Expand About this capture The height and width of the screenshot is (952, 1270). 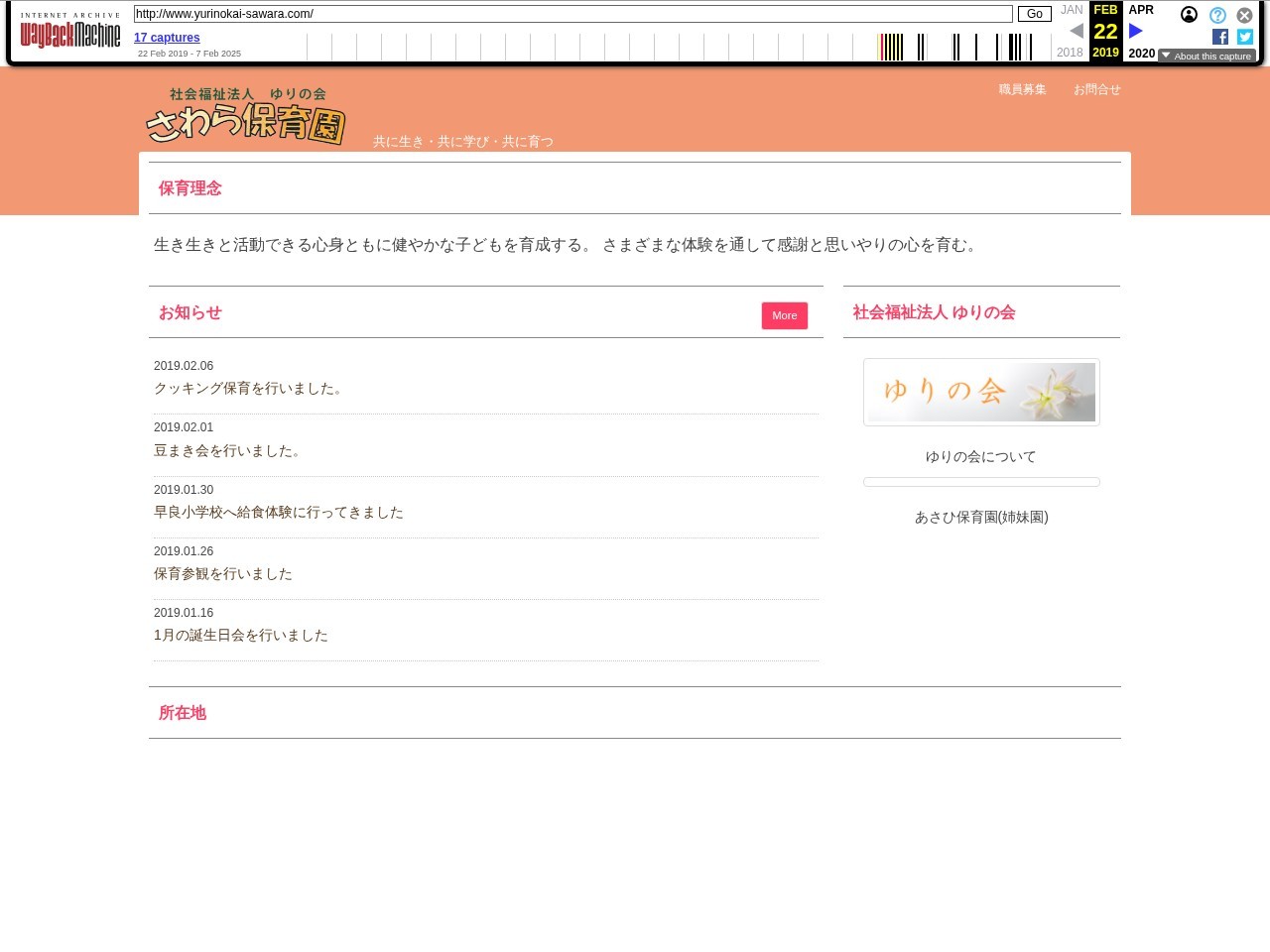click(1206, 56)
